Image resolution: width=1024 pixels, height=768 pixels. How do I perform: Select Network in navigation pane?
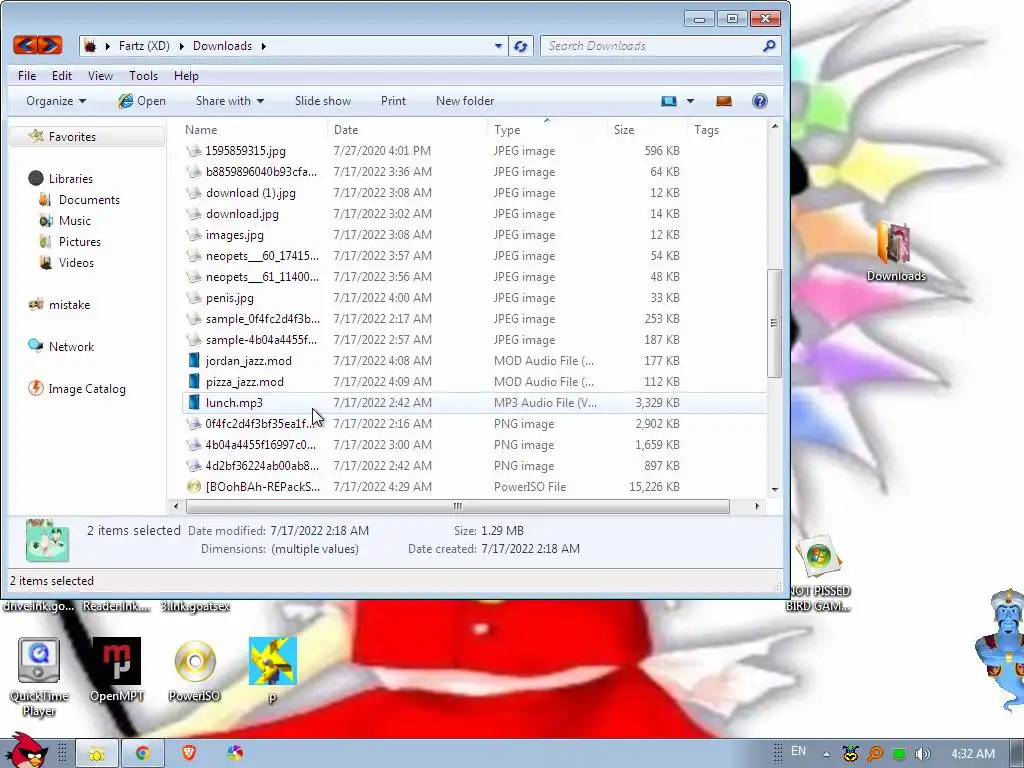pyautogui.click(x=61, y=347)
